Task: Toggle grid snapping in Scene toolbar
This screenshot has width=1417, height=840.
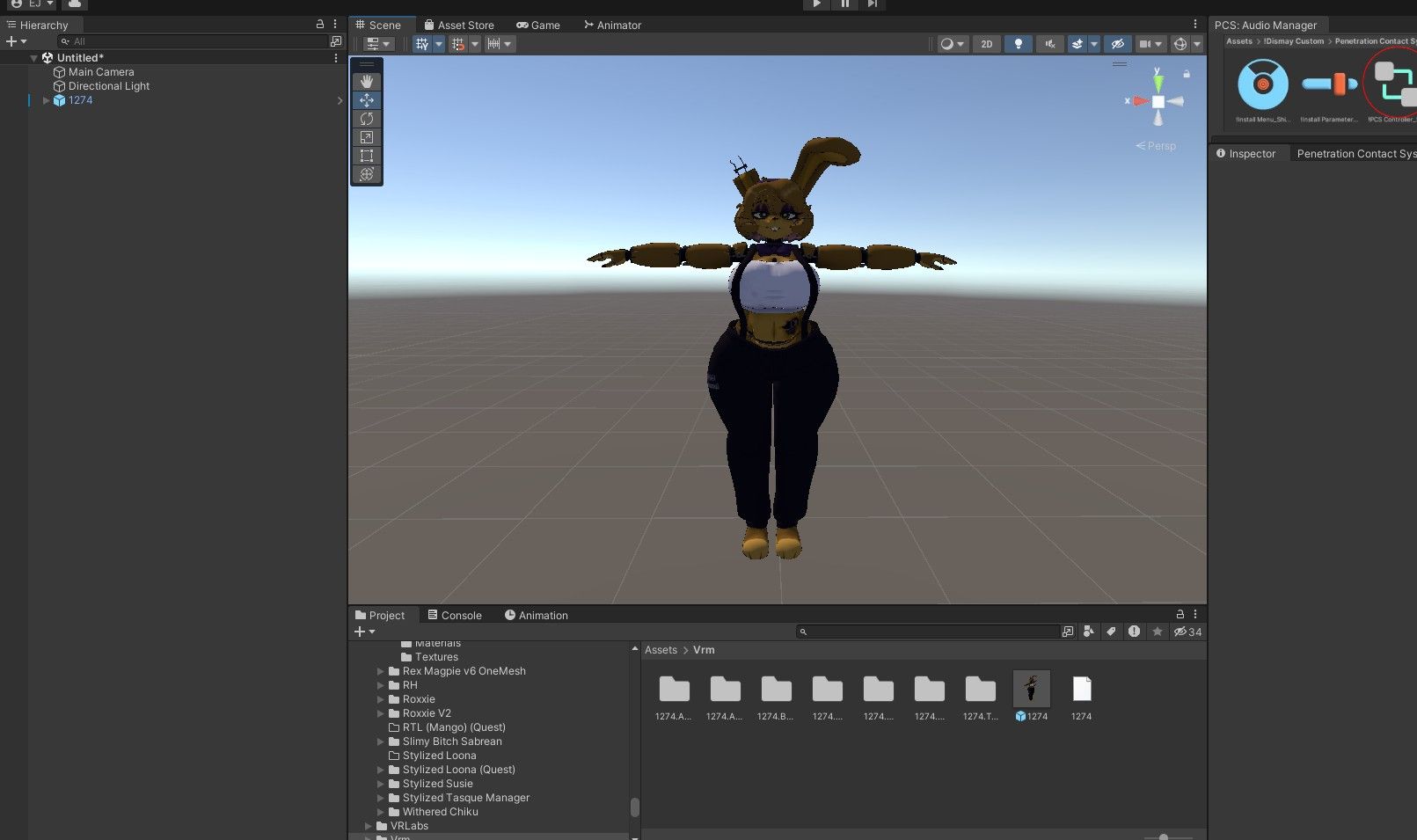Action: (x=457, y=44)
